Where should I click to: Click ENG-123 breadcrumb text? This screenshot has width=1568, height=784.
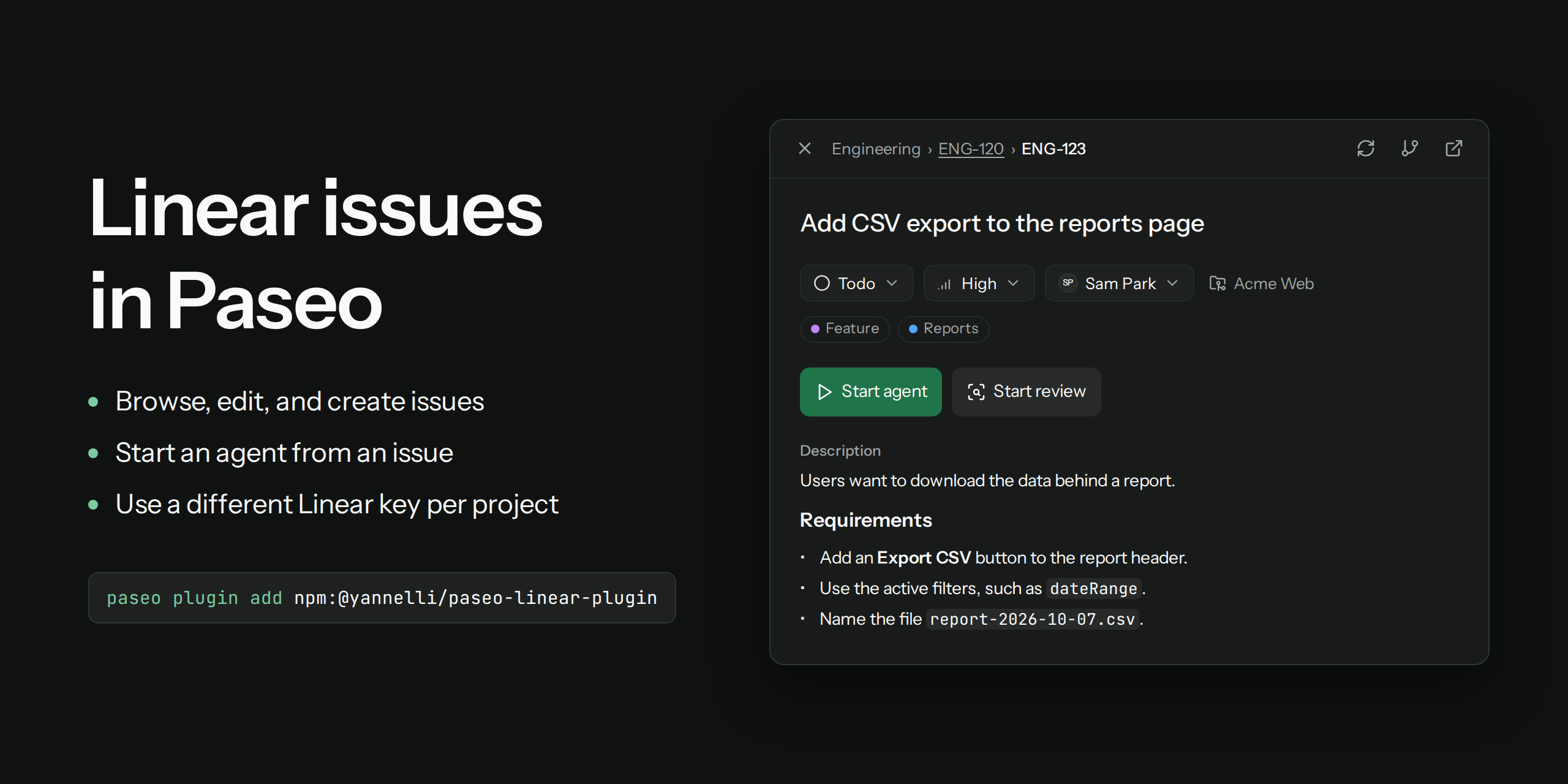1053,149
